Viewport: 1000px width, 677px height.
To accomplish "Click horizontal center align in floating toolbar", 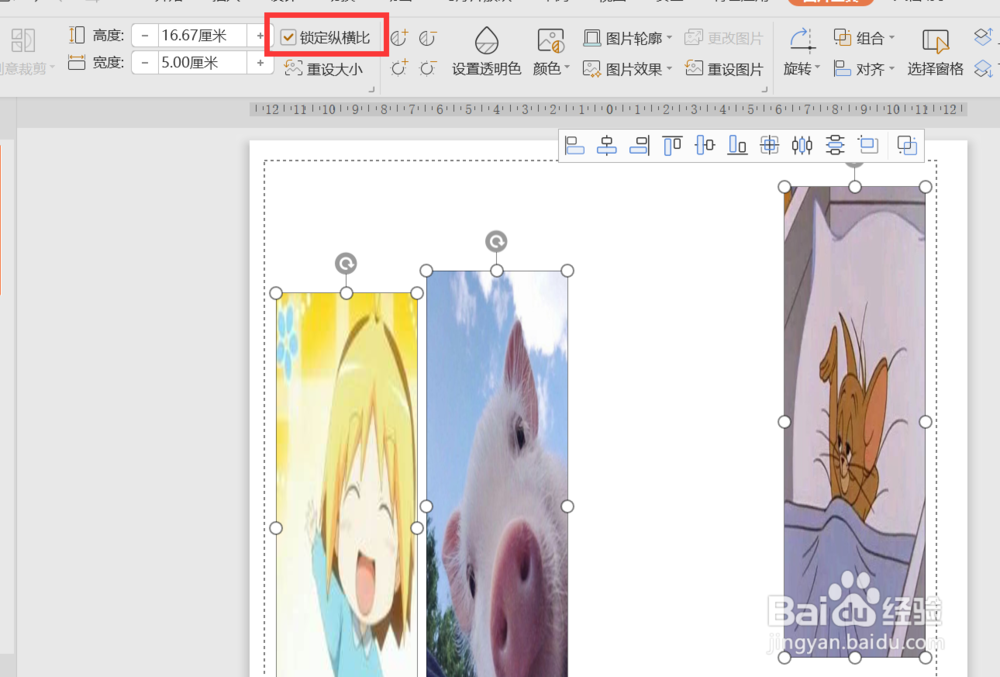I will pyautogui.click(x=607, y=145).
